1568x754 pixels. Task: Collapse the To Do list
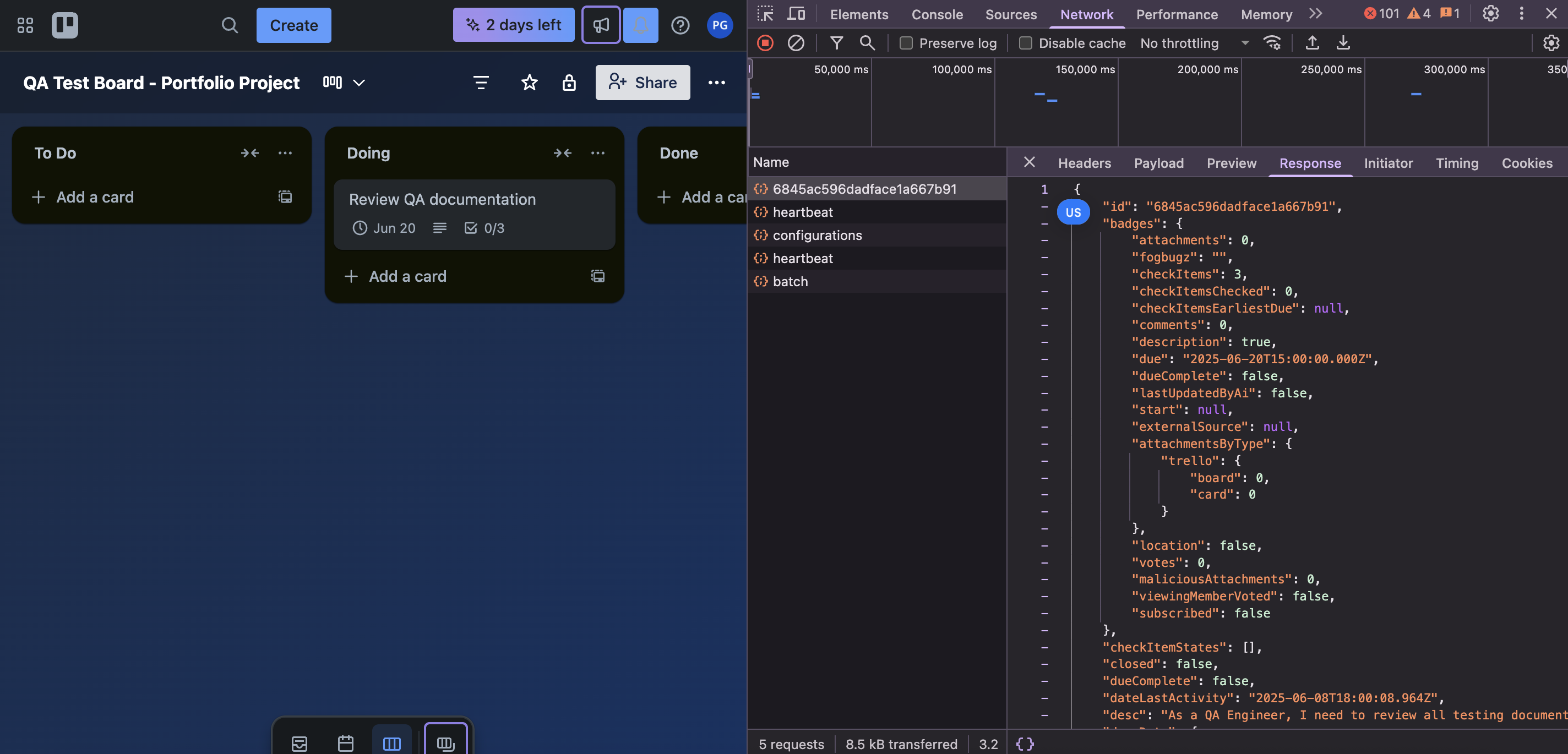click(x=249, y=153)
